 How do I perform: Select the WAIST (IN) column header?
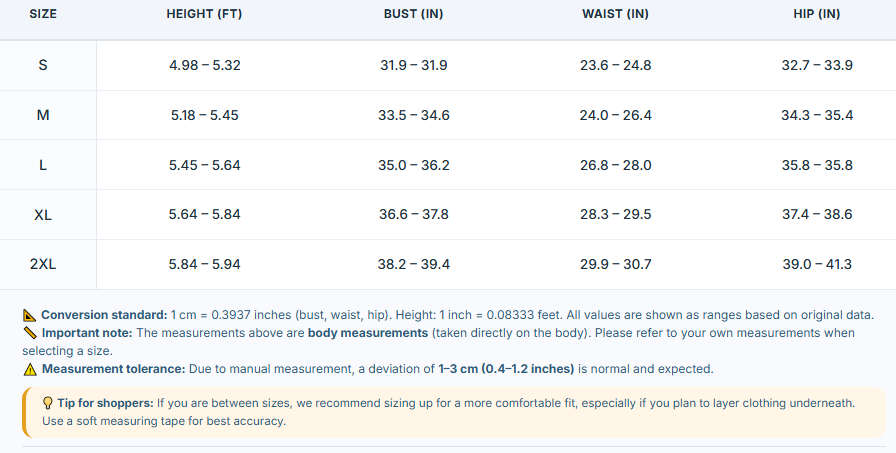click(615, 14)
